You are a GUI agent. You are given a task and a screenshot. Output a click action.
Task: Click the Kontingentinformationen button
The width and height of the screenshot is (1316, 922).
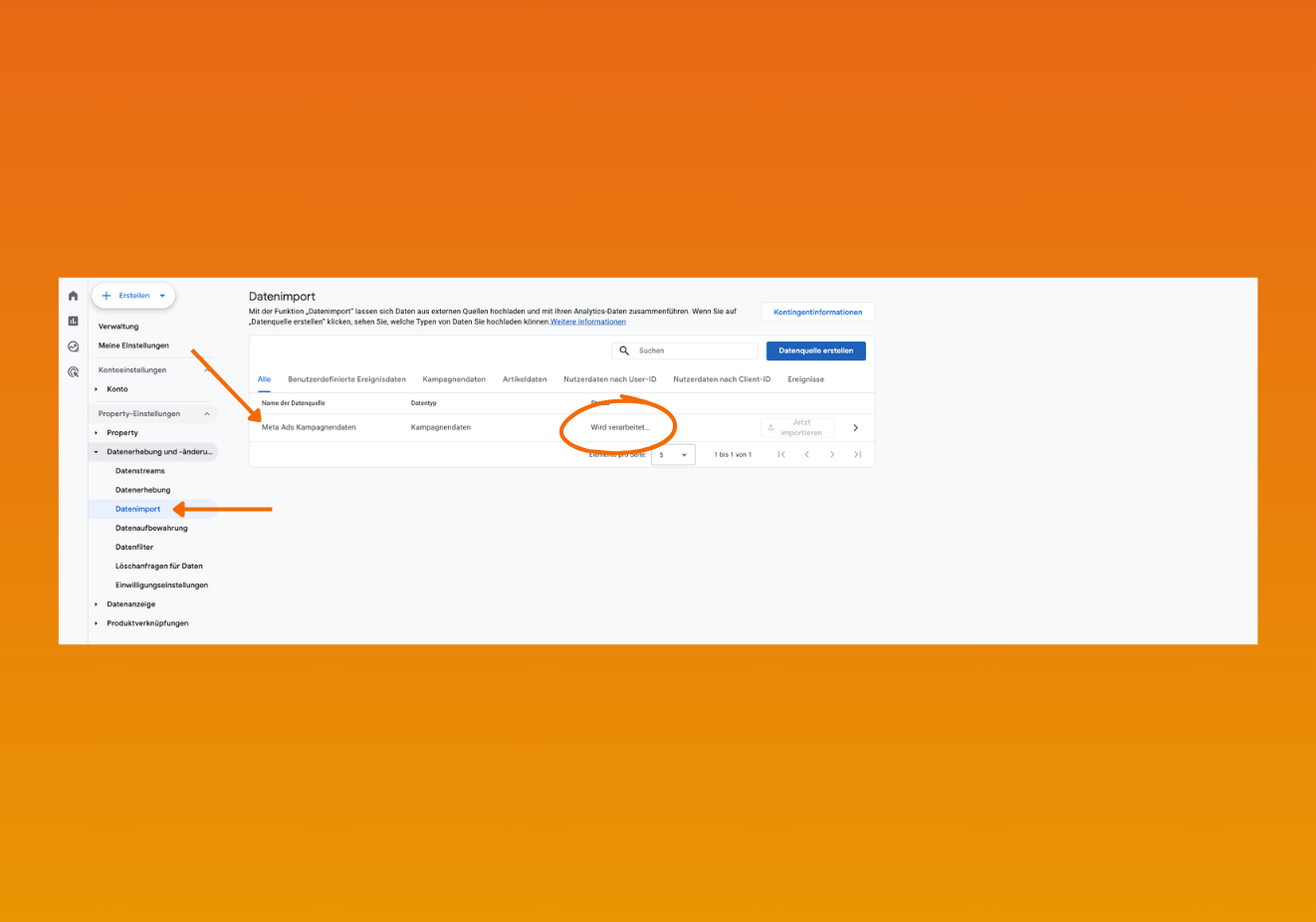click(x=818, y=312)
